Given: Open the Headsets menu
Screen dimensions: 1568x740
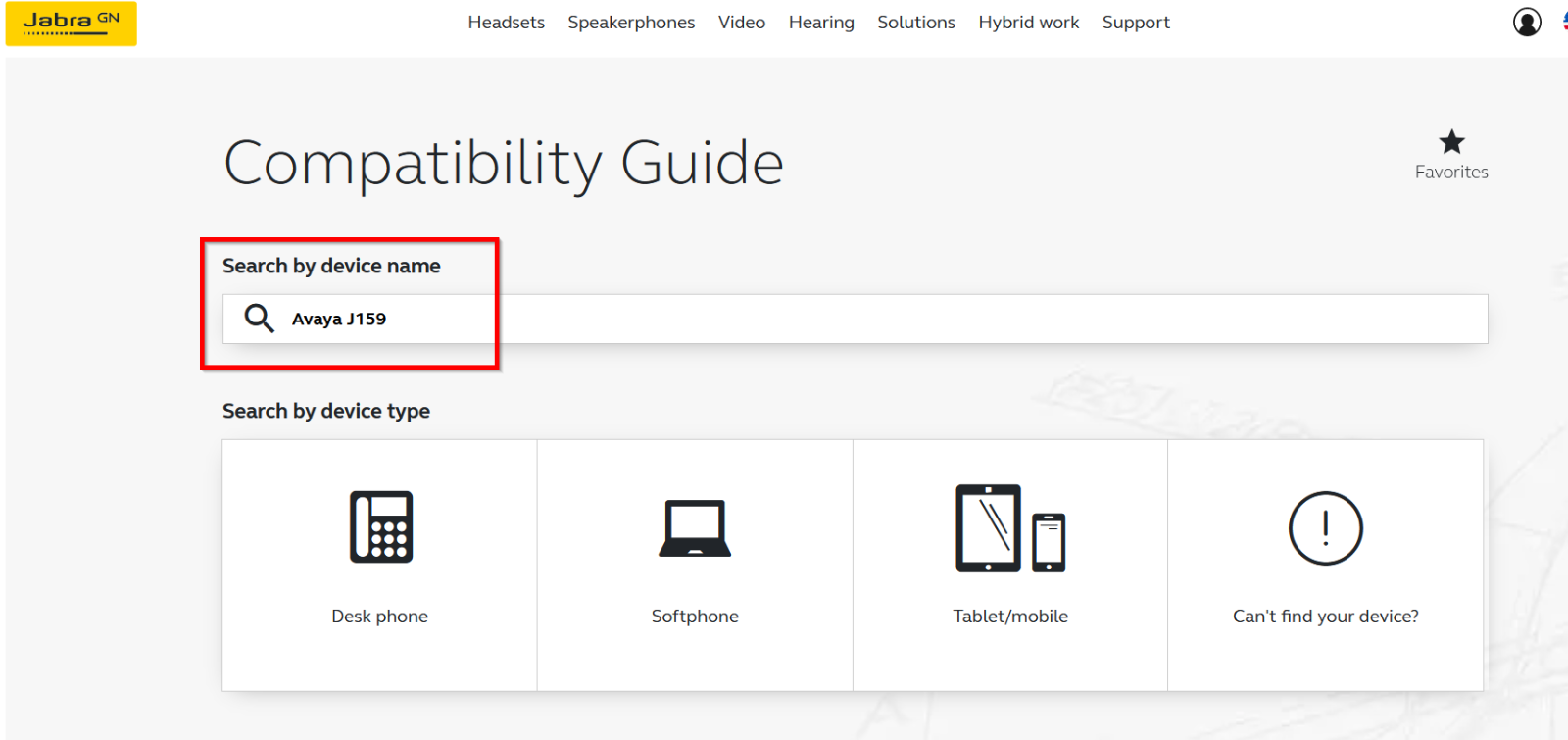Looking at the screenshot, I should (506, 23).
